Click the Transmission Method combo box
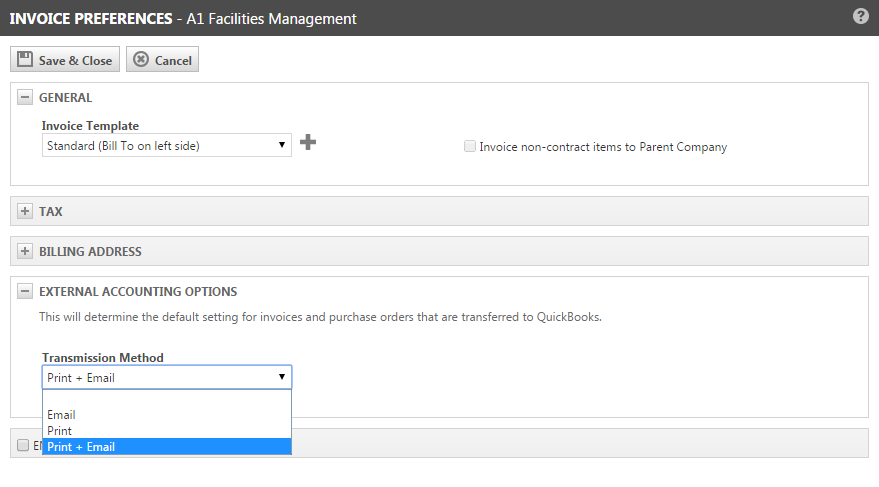Viewport: 879px width, 487px height. coord(166,378)
